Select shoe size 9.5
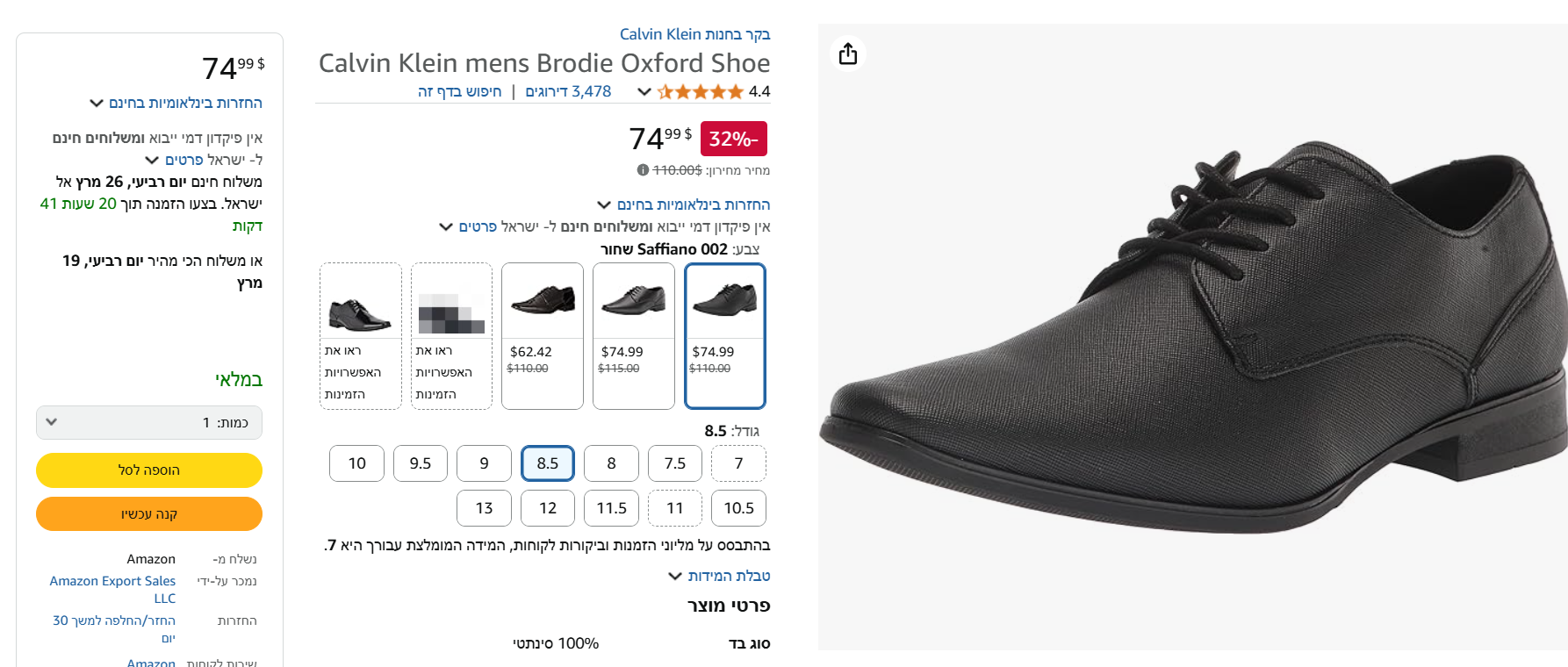 pos(421,463)
